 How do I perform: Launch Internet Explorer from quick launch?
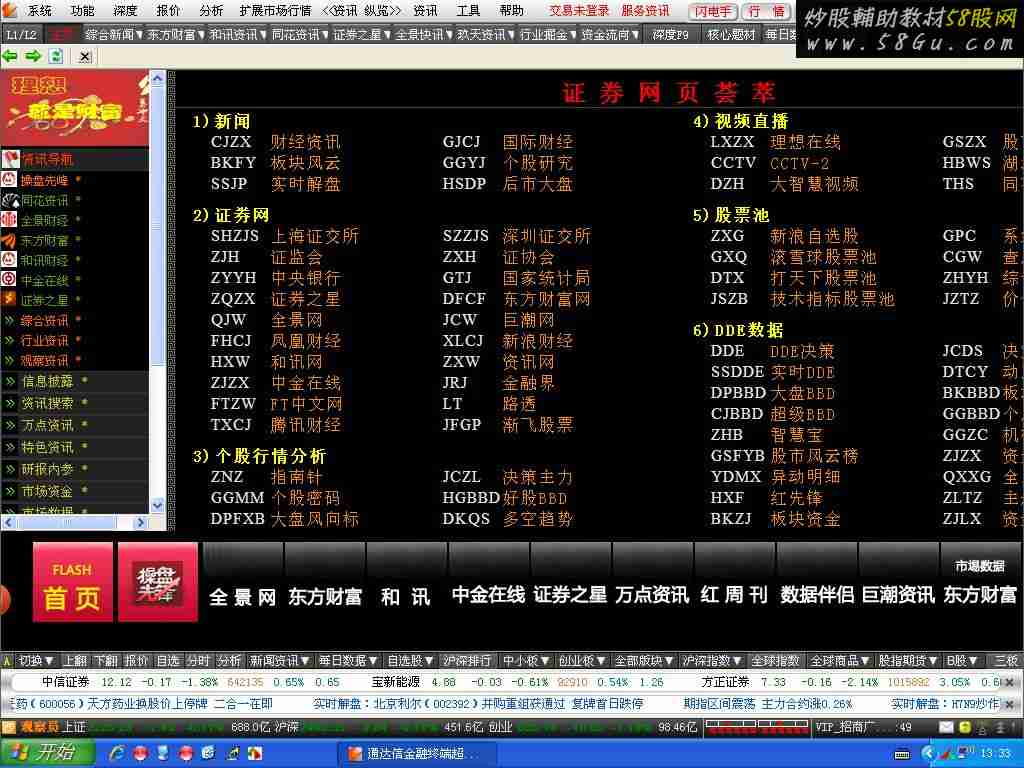tap(118, 754)
